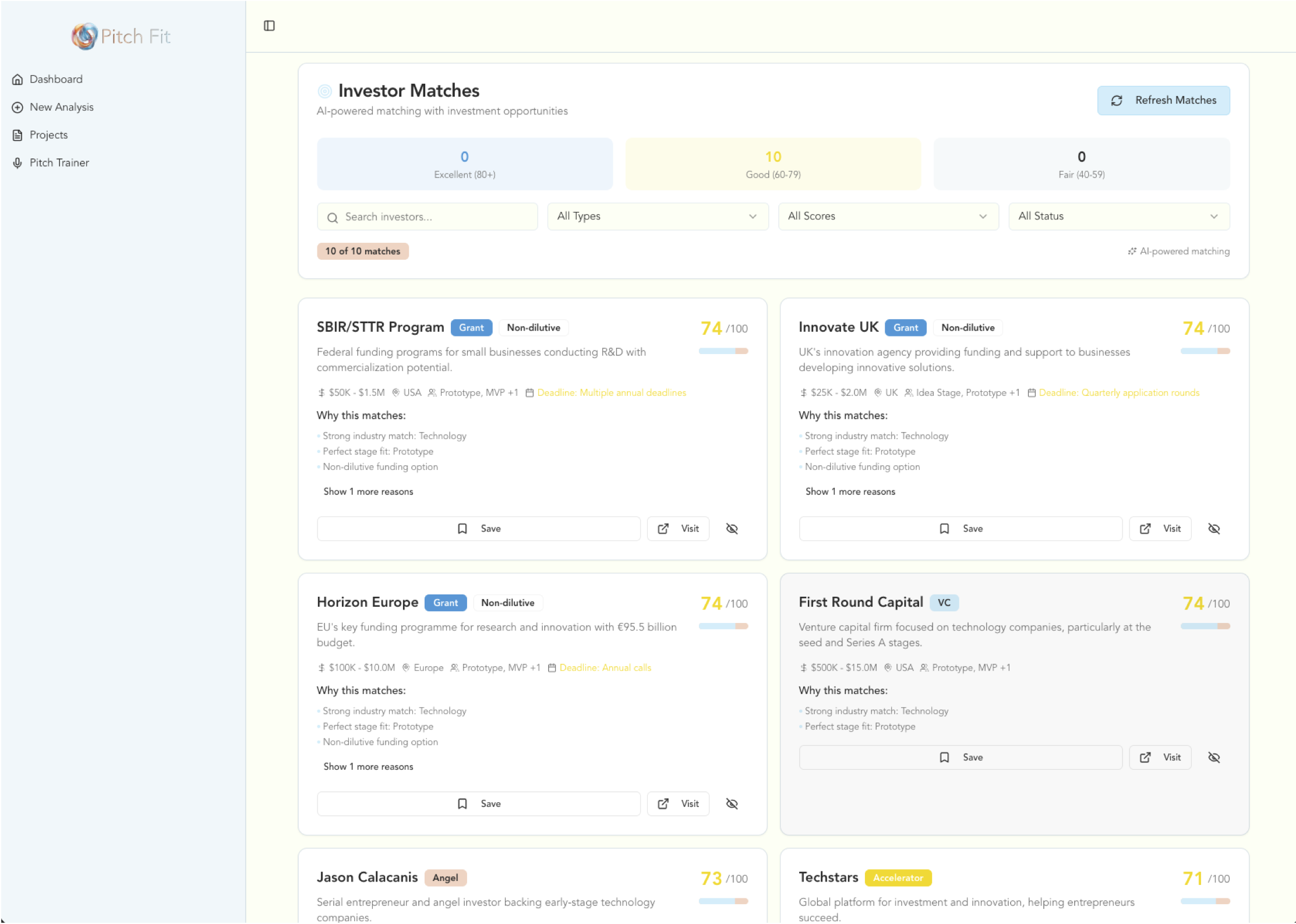Viewport: 1296px width, 924px height.
Task: Click the Projects document icon
Action: tap(17, 135)
